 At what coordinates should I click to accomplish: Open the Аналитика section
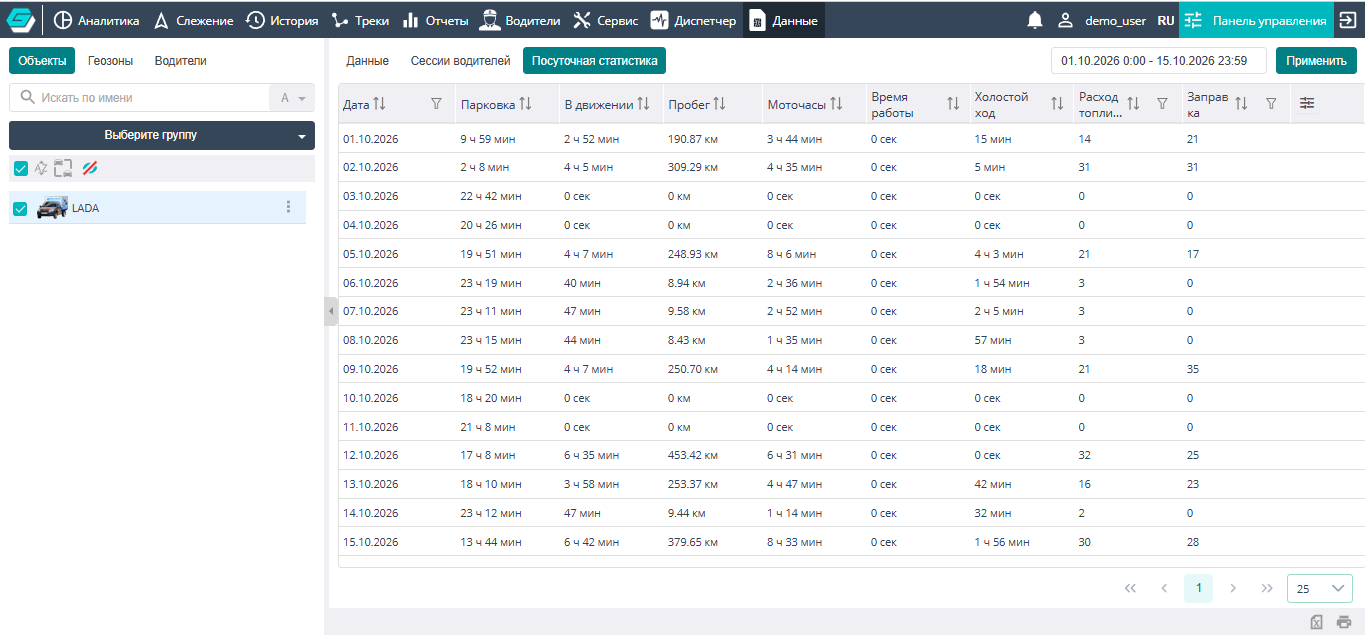[96, 20]
